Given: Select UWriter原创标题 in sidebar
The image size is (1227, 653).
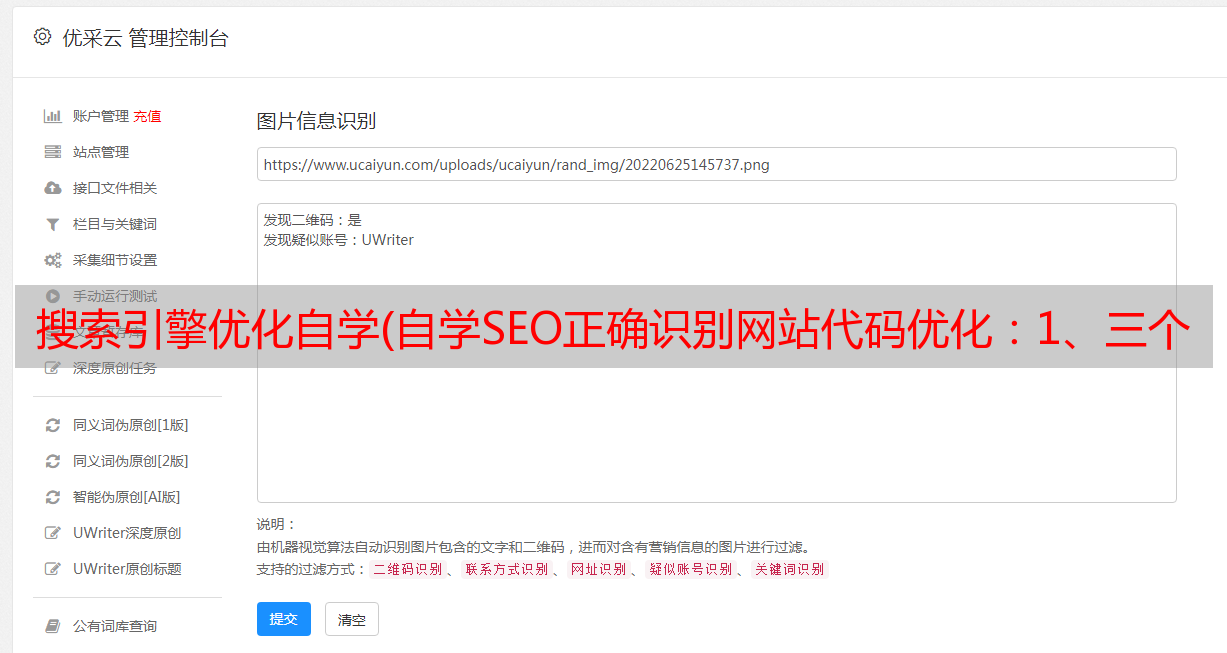Looking at the screenshot, I should 127,569.
